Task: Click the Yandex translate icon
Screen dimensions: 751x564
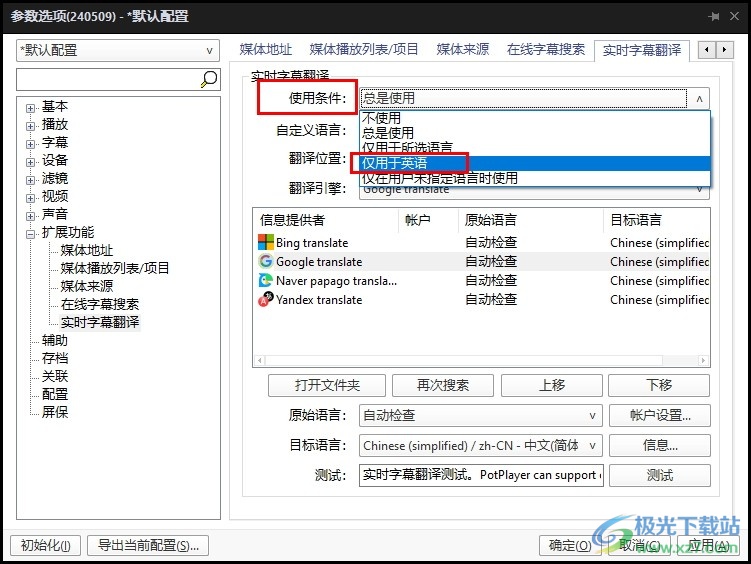Action: coord(265,299)
